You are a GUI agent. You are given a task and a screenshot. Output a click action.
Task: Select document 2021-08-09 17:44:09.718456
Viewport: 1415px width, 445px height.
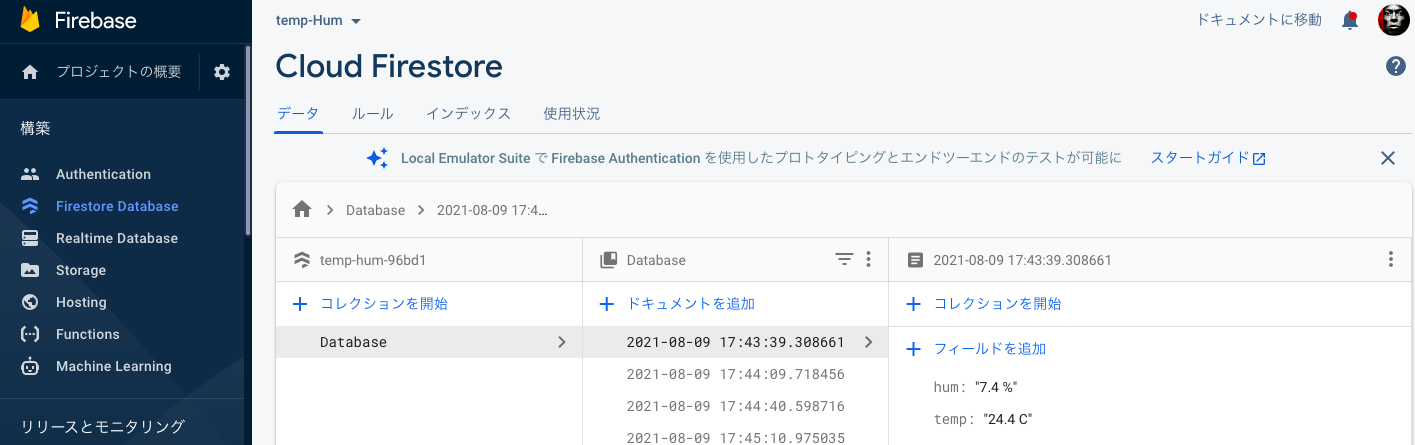[735, 374]
